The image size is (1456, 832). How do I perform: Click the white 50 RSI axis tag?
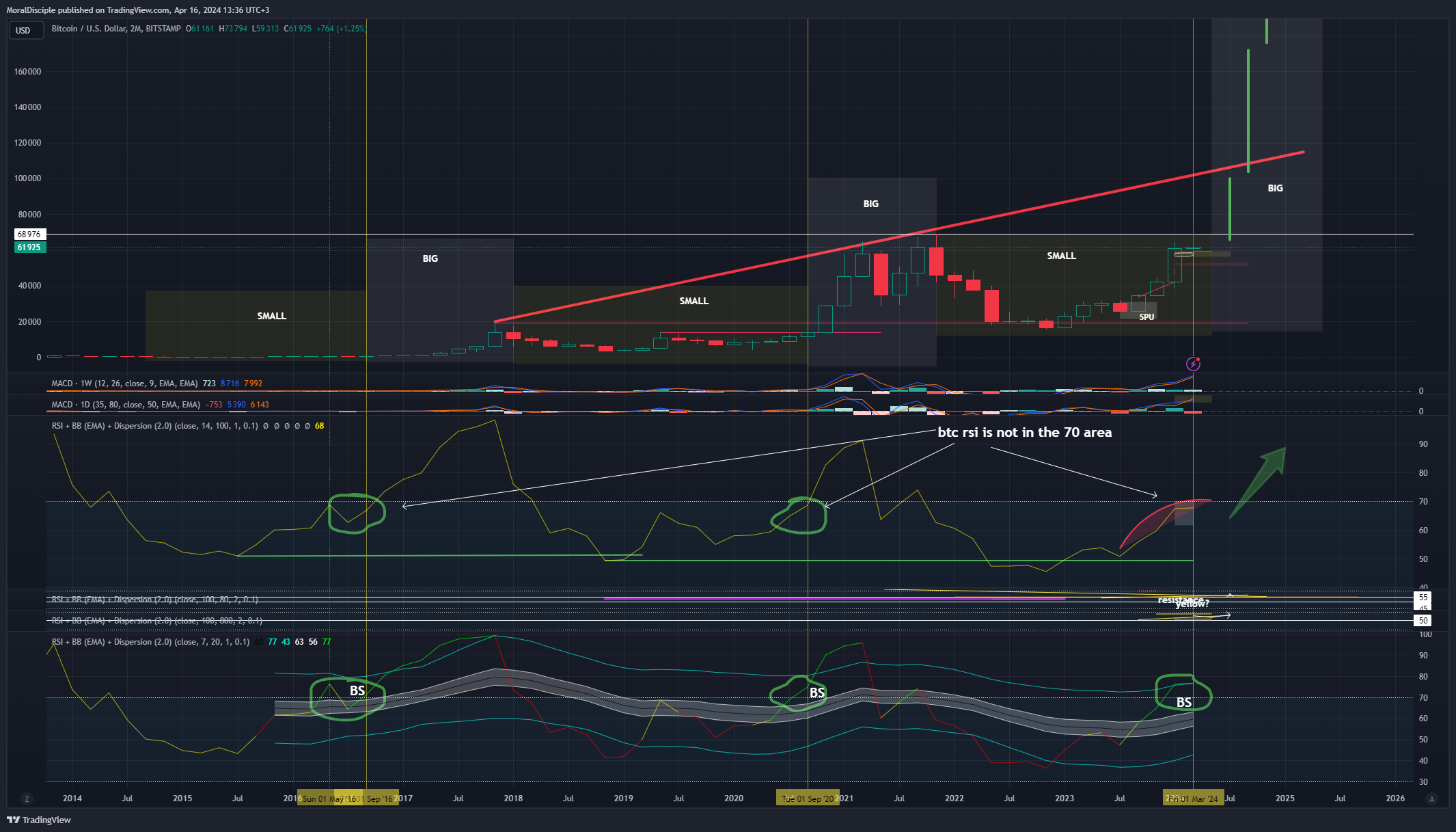pyautogui.click(x=1423, y=621)
